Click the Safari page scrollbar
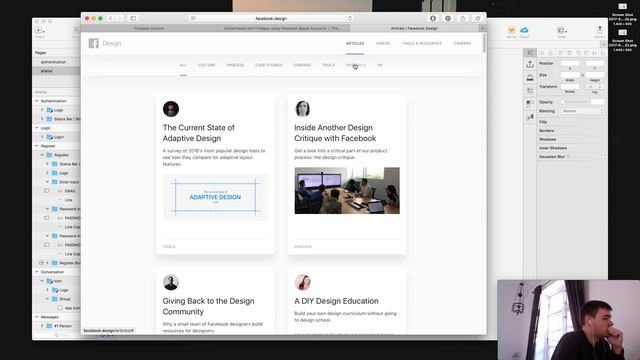 click(484, 43)
